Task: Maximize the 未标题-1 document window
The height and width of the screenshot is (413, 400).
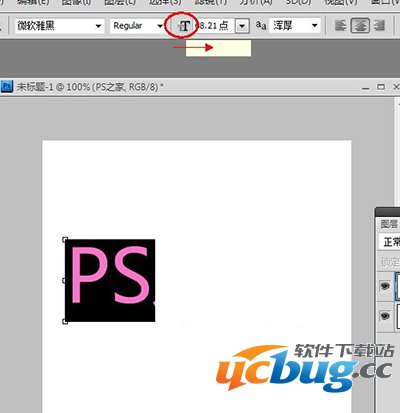Action: pyautogui.click(x=381, y=87)
